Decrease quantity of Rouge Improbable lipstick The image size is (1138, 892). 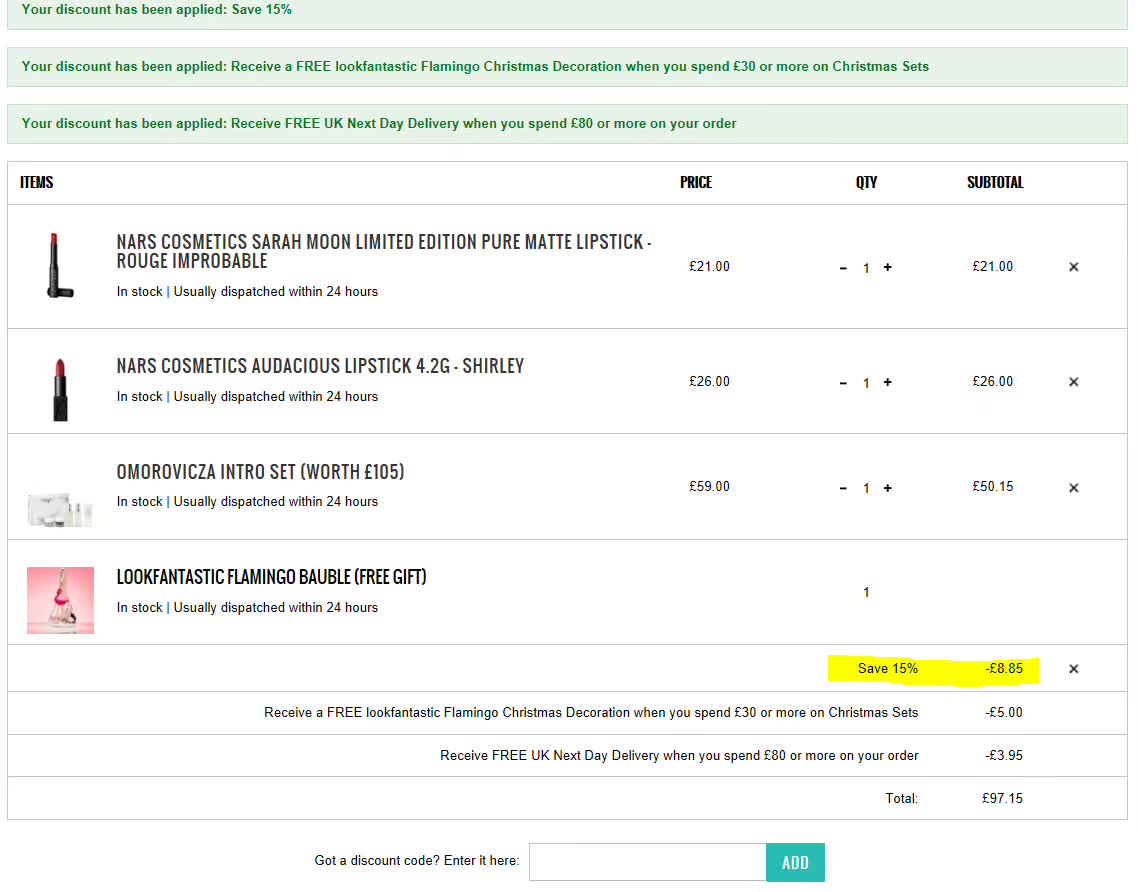[x=843, y=268]
